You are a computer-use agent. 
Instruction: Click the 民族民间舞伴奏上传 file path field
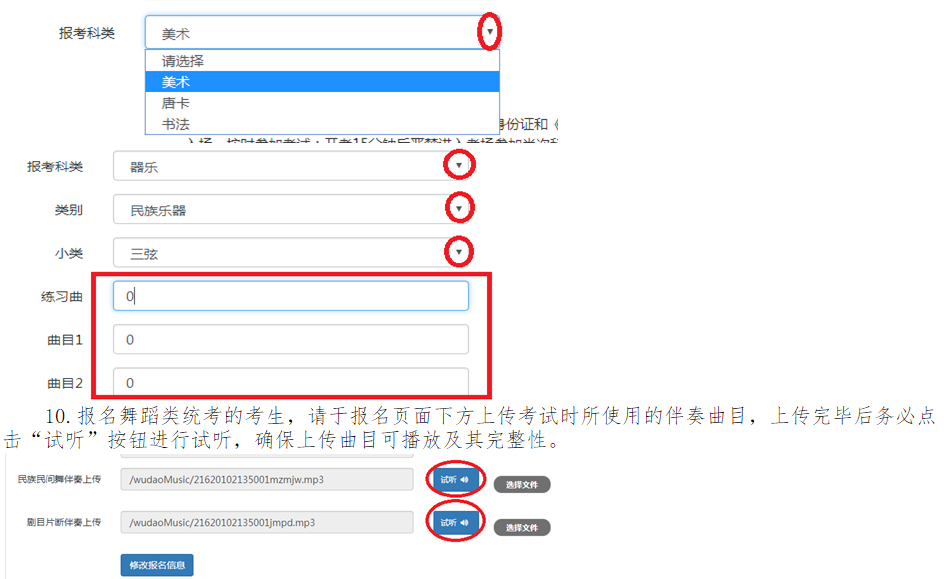coord(266,480)
